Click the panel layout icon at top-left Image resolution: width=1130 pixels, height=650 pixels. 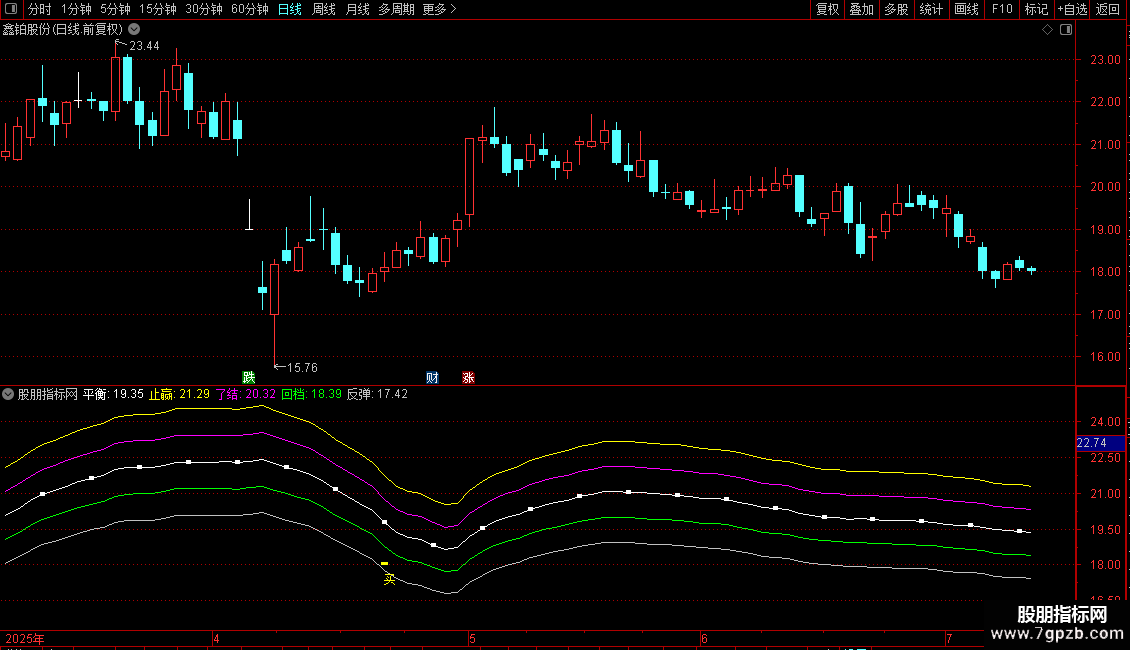11,9
